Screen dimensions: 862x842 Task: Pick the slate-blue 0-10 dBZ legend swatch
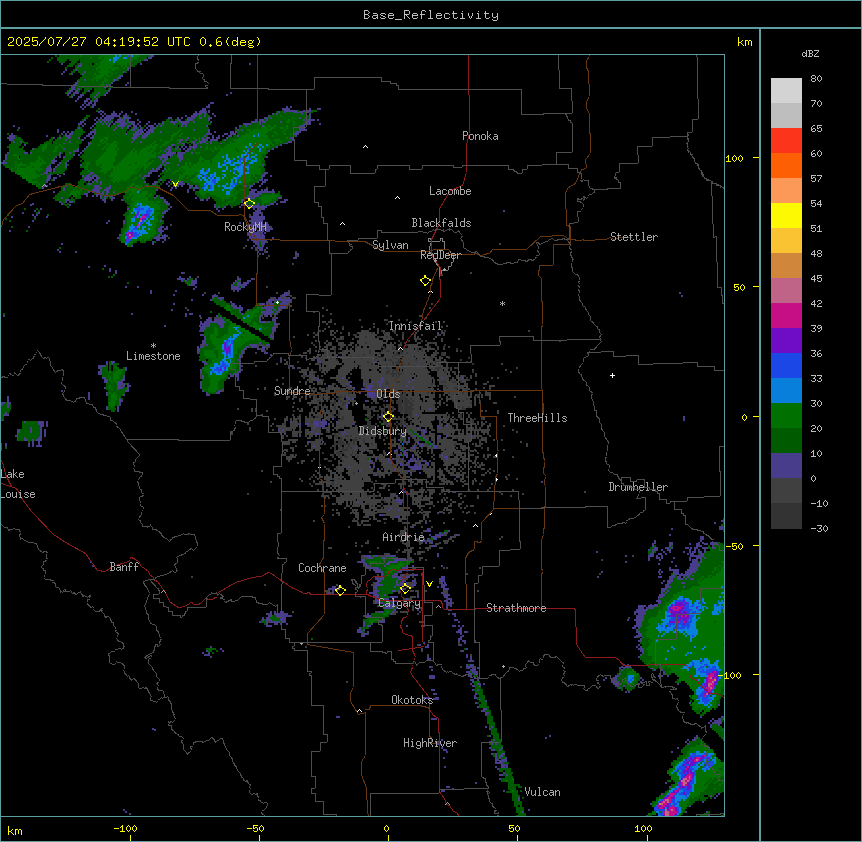pos(786,466)
